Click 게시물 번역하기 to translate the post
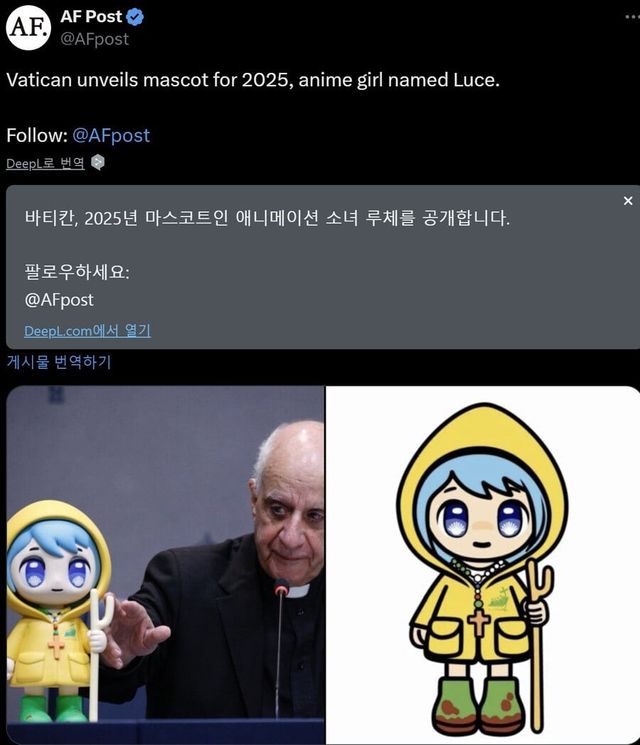Screen dimensions: 640x745 tap(59, 362)
